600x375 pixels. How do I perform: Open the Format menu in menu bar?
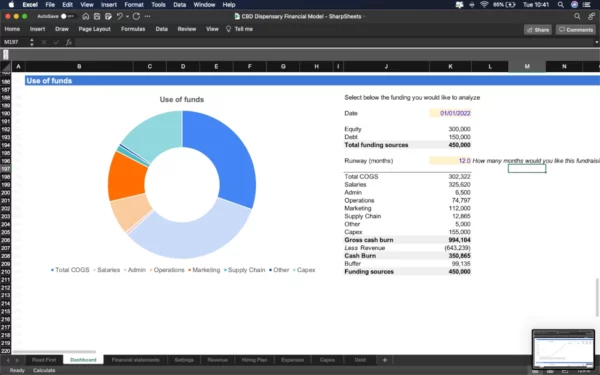(134, 5)
